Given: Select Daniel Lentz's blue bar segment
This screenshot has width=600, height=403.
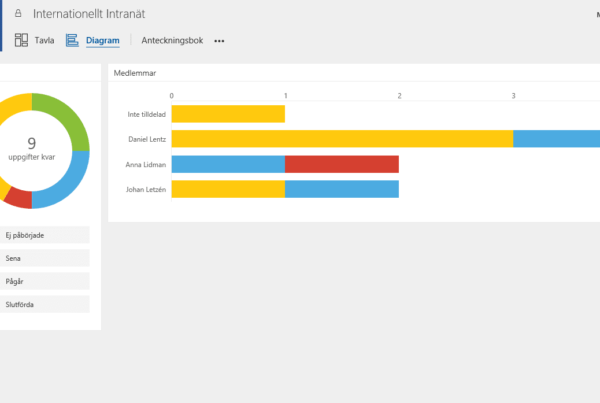Looking at the screenshot, I should click(x=556, y=139).
